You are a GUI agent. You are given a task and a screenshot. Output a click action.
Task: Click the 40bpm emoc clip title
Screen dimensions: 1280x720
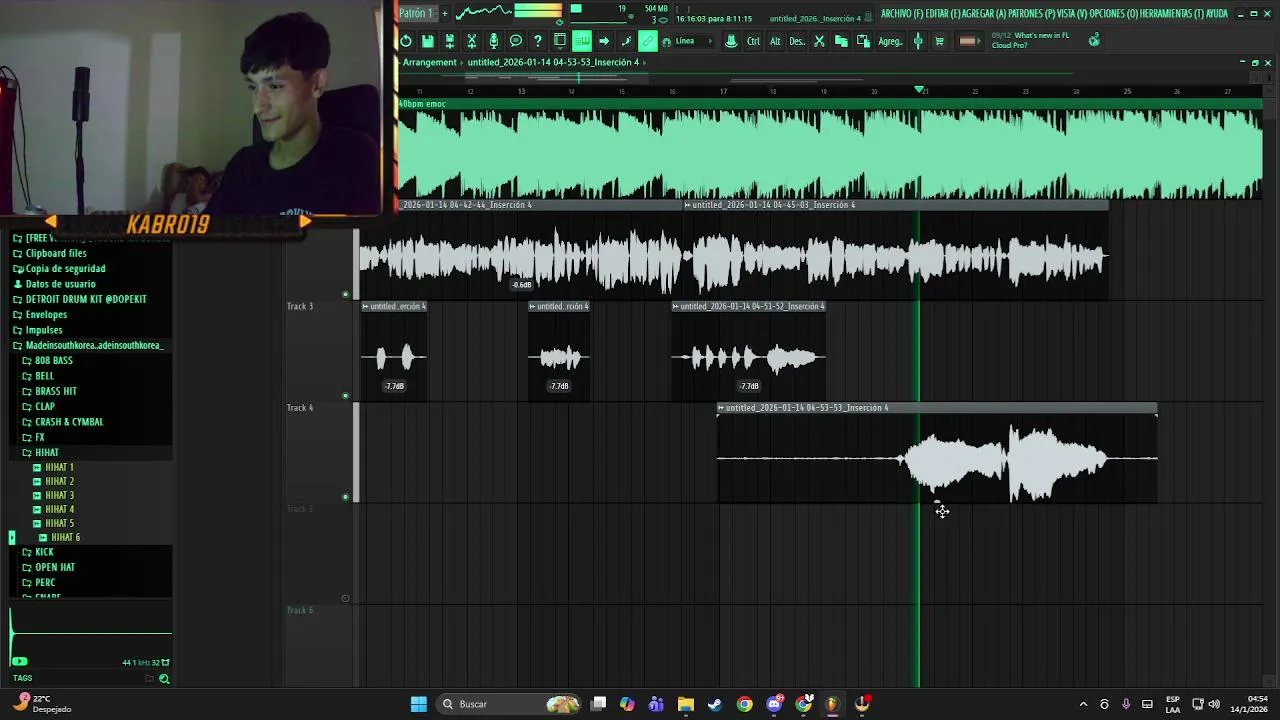point(423,104)
